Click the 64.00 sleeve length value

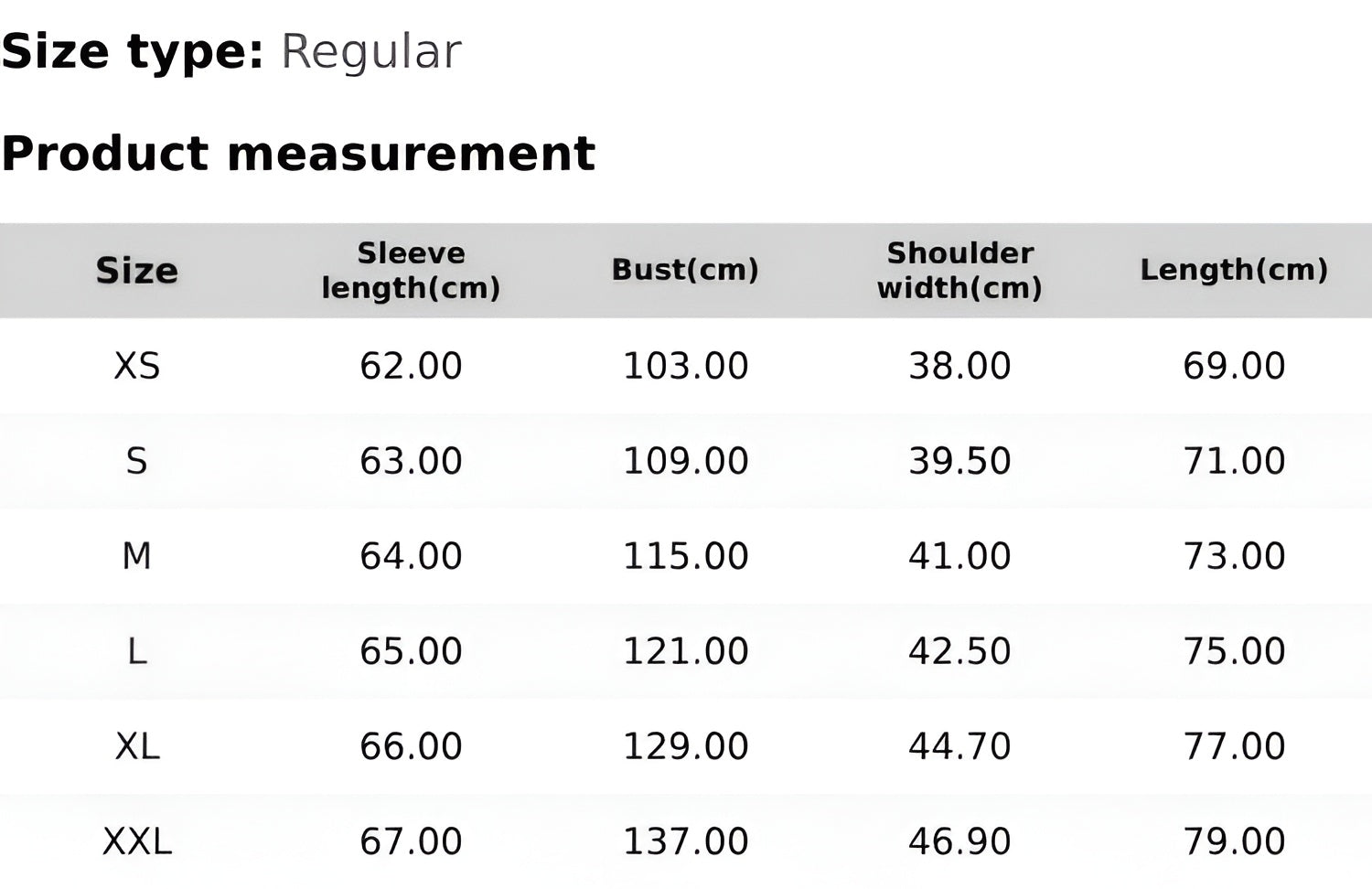[x=411, y=556]
